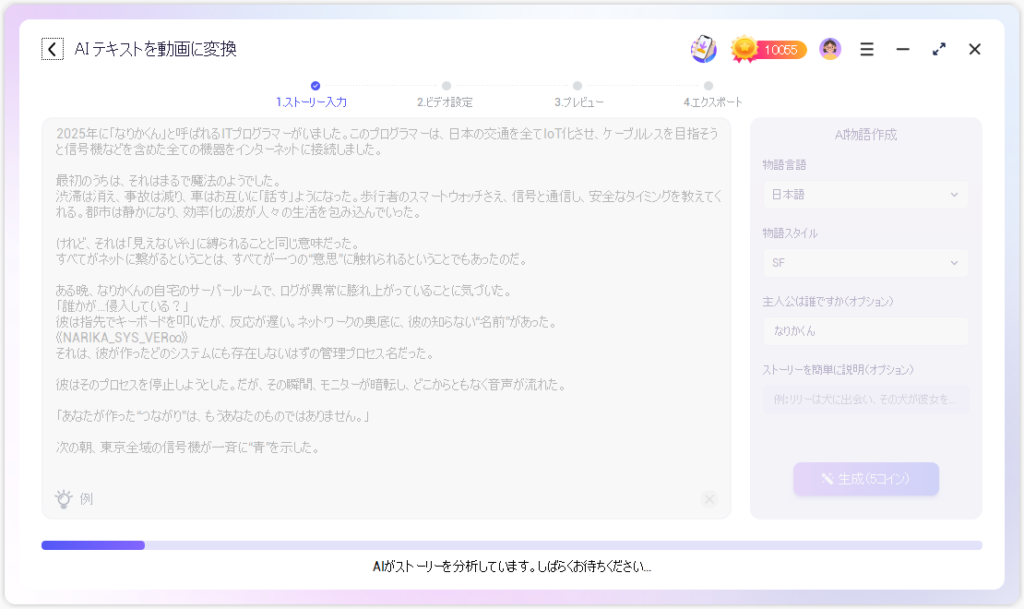Click the 主人公 name field with なりかくん
Image resolution: width=1024 pixels, height=609 pixels.
click(865, 331)
